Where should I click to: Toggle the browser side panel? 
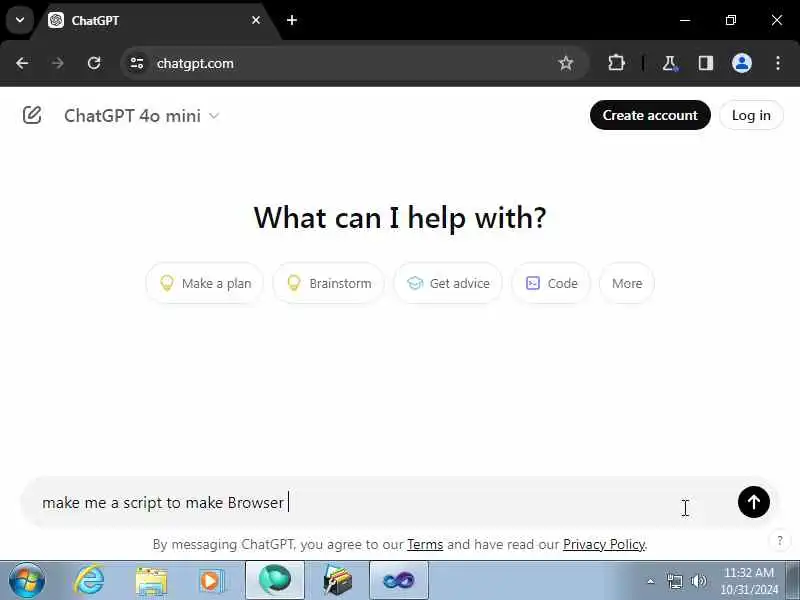tap(706, 63)
